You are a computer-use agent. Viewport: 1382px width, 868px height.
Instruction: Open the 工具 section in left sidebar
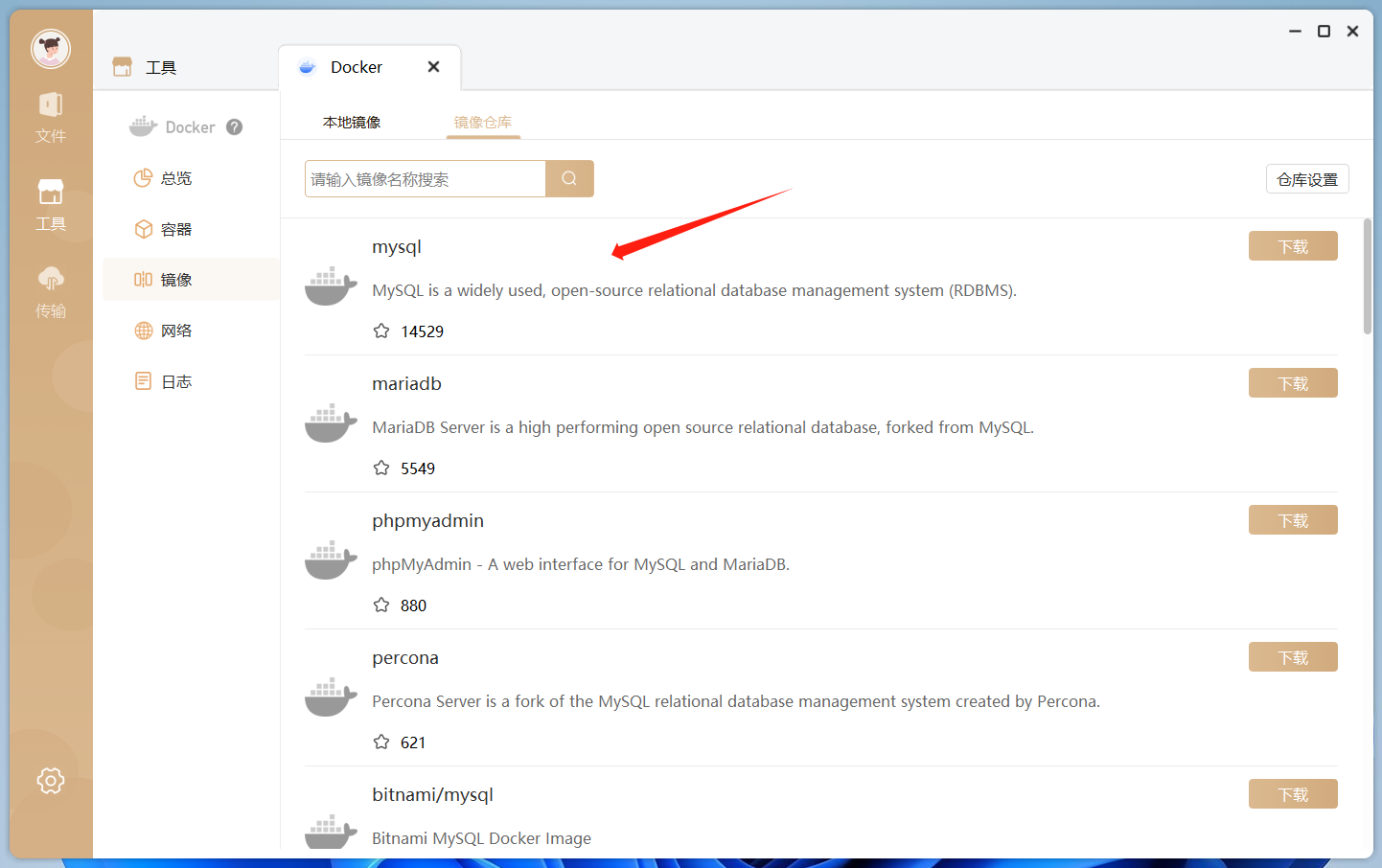tap(51, 205)
